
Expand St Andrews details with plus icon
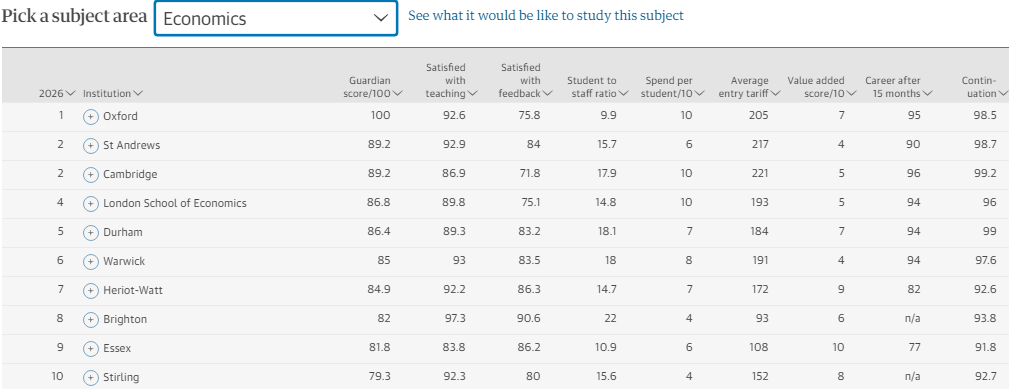(91, 146)
